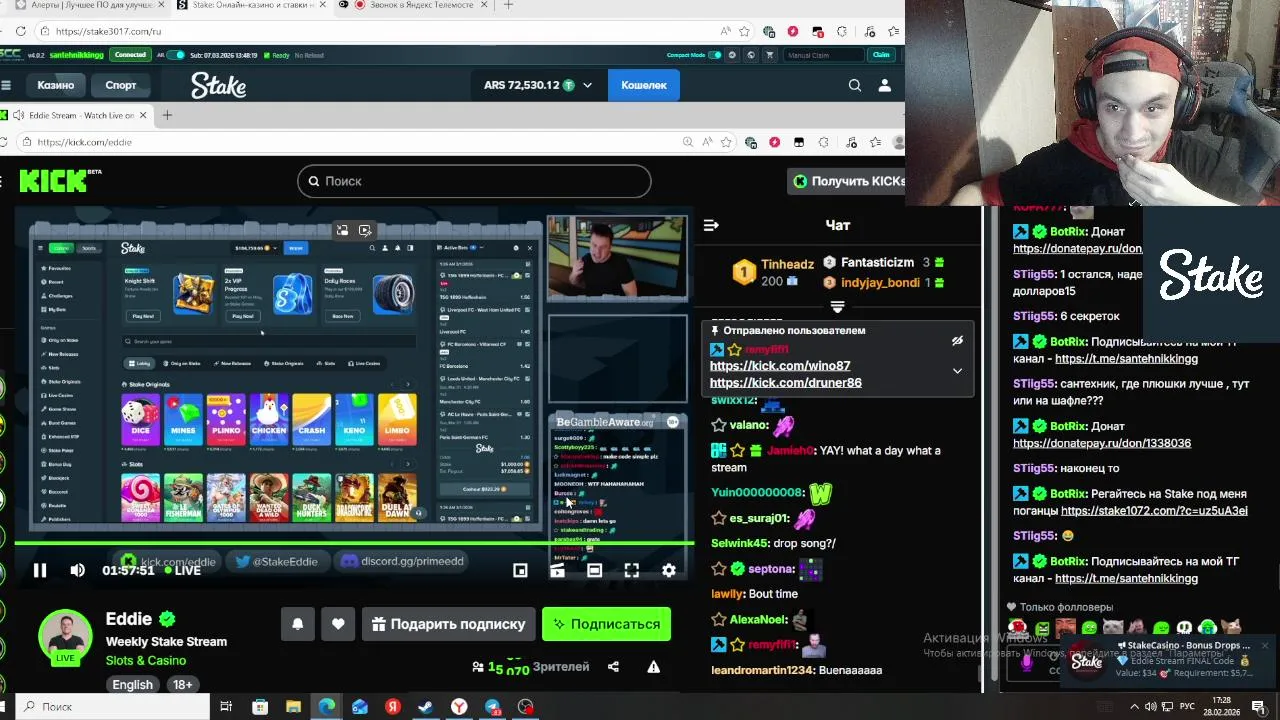The height and width of the screenshot is (720, 1280).
Task: Close the StakeCasino Bonus Drops notification
Action: [1264, 646]
